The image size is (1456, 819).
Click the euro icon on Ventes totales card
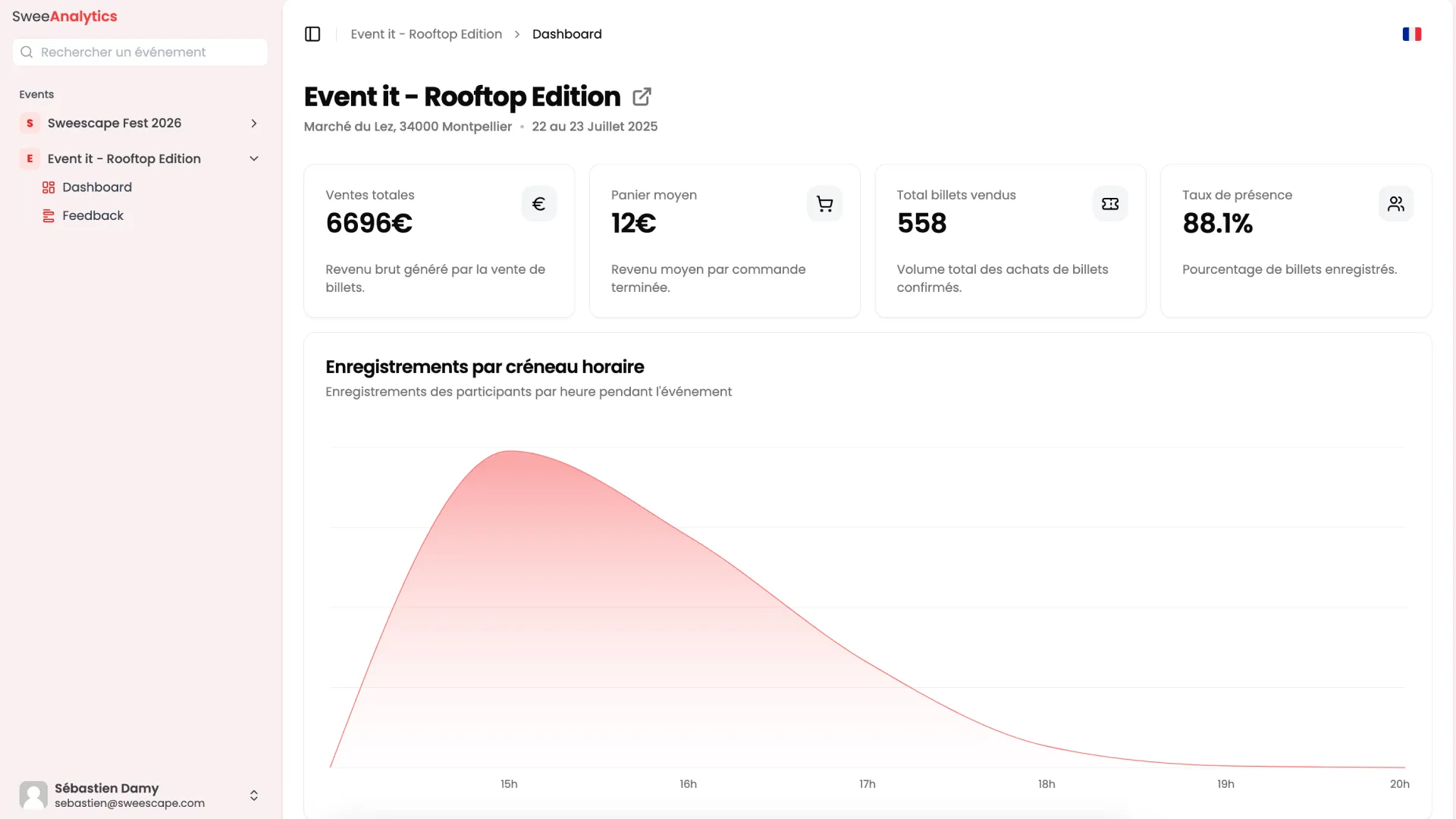pyautogui.click(x=538, y=203)
